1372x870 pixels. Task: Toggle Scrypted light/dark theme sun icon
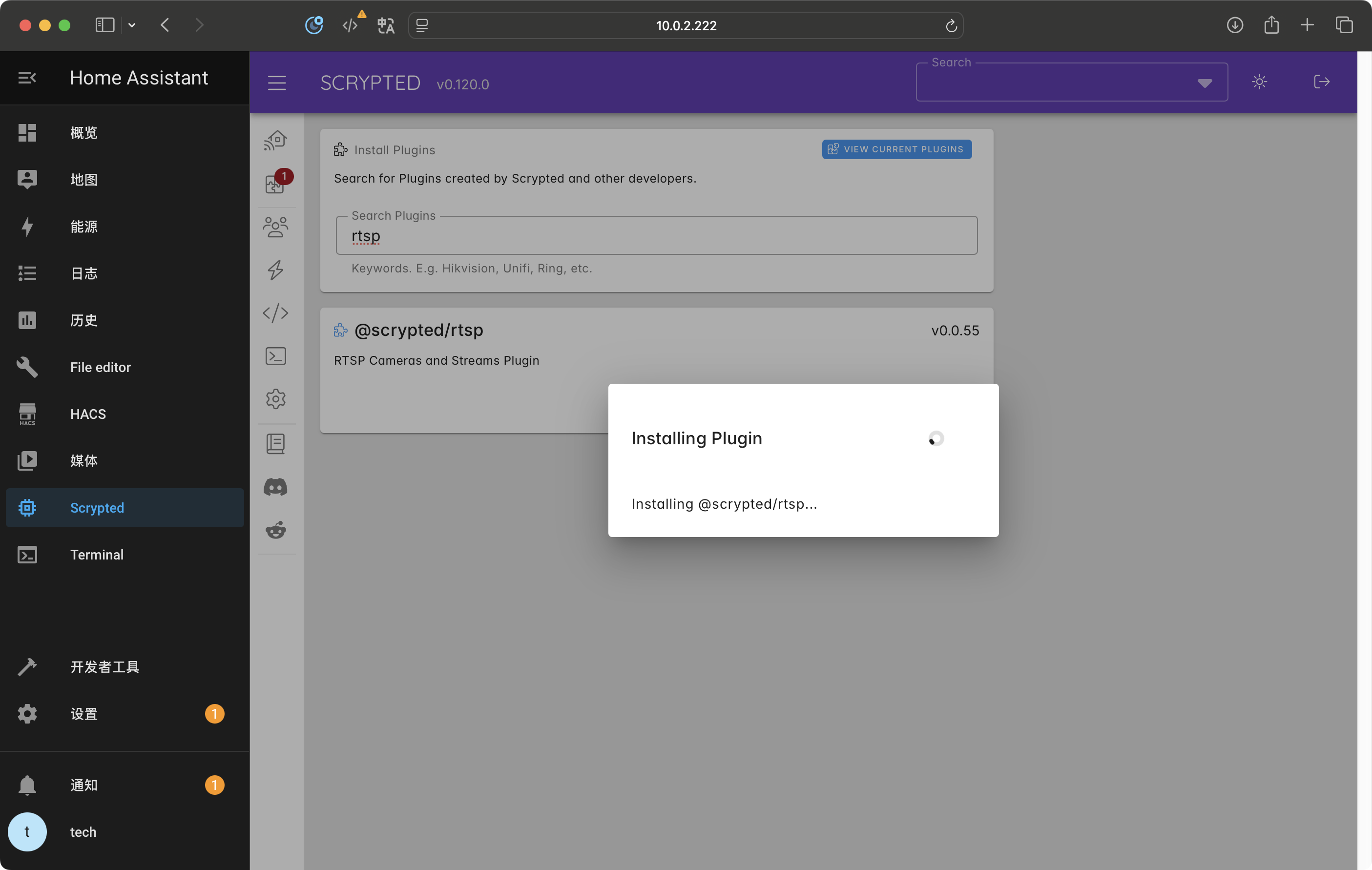(1259, 82)
